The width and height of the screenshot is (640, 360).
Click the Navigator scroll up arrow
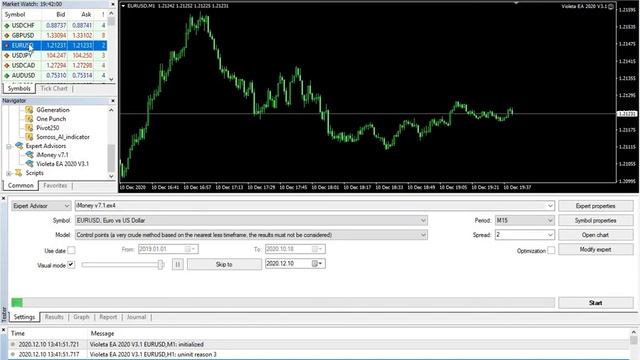click(x=111, y=110)
